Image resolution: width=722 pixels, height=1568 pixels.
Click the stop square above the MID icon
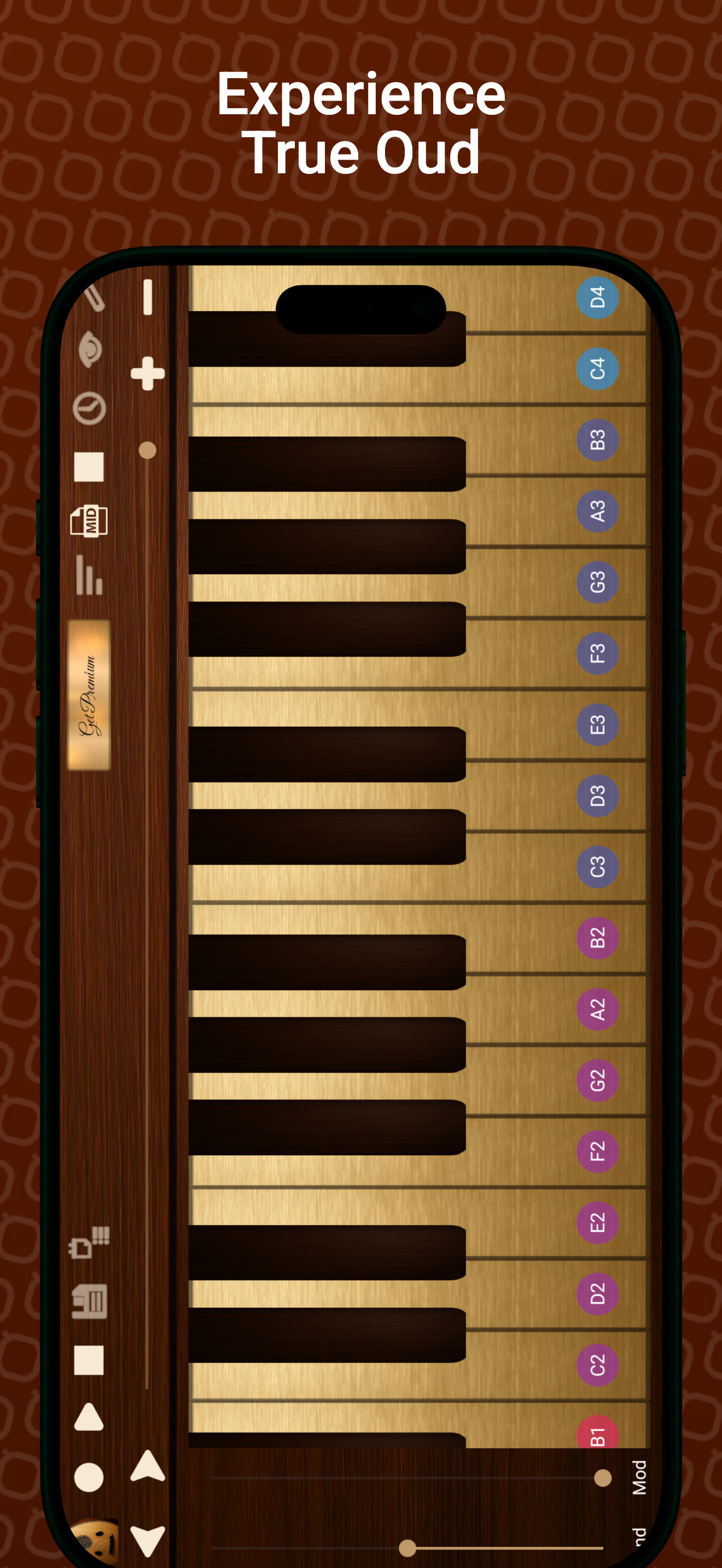coord(89,467)
